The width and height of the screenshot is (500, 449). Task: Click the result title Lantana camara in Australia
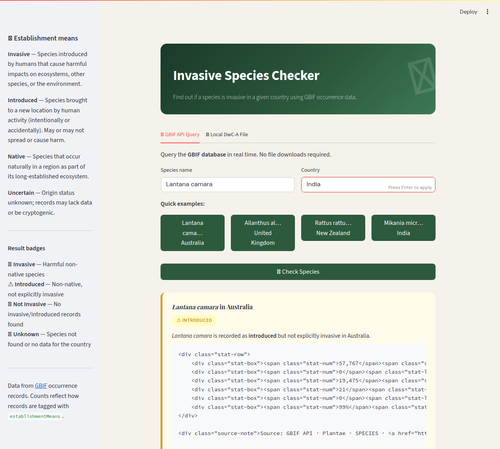pos(212,307)
